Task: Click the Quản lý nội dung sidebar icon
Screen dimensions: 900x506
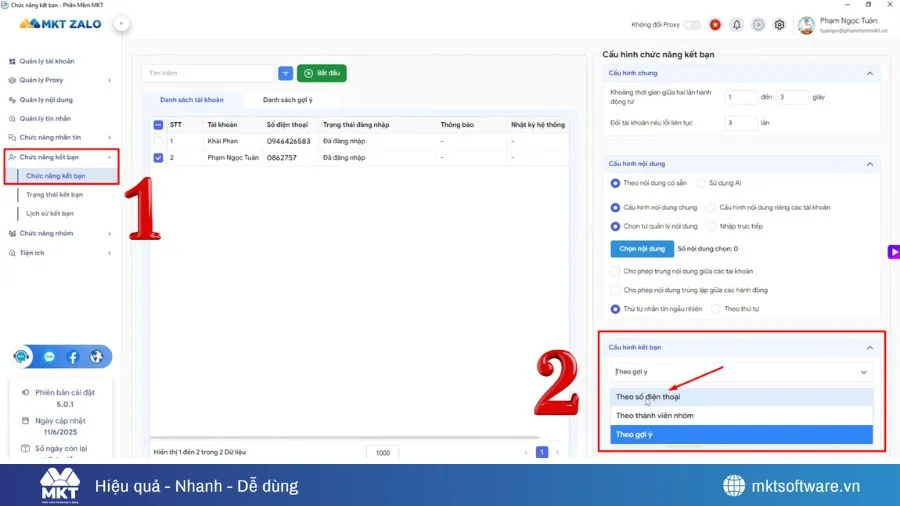Action: tap(12, 100)
